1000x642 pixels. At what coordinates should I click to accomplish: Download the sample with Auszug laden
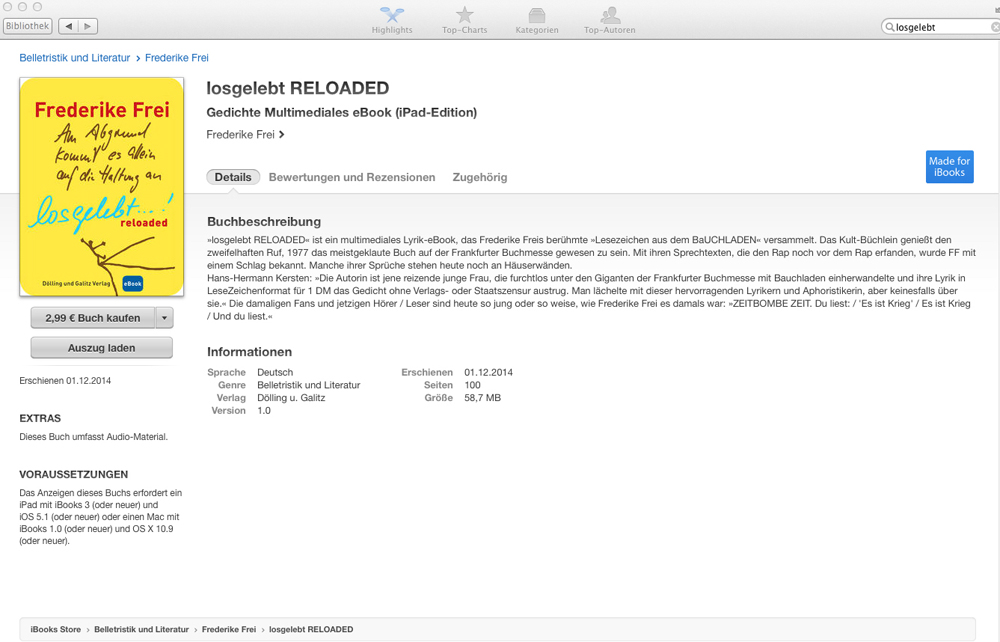pos(101,348)
